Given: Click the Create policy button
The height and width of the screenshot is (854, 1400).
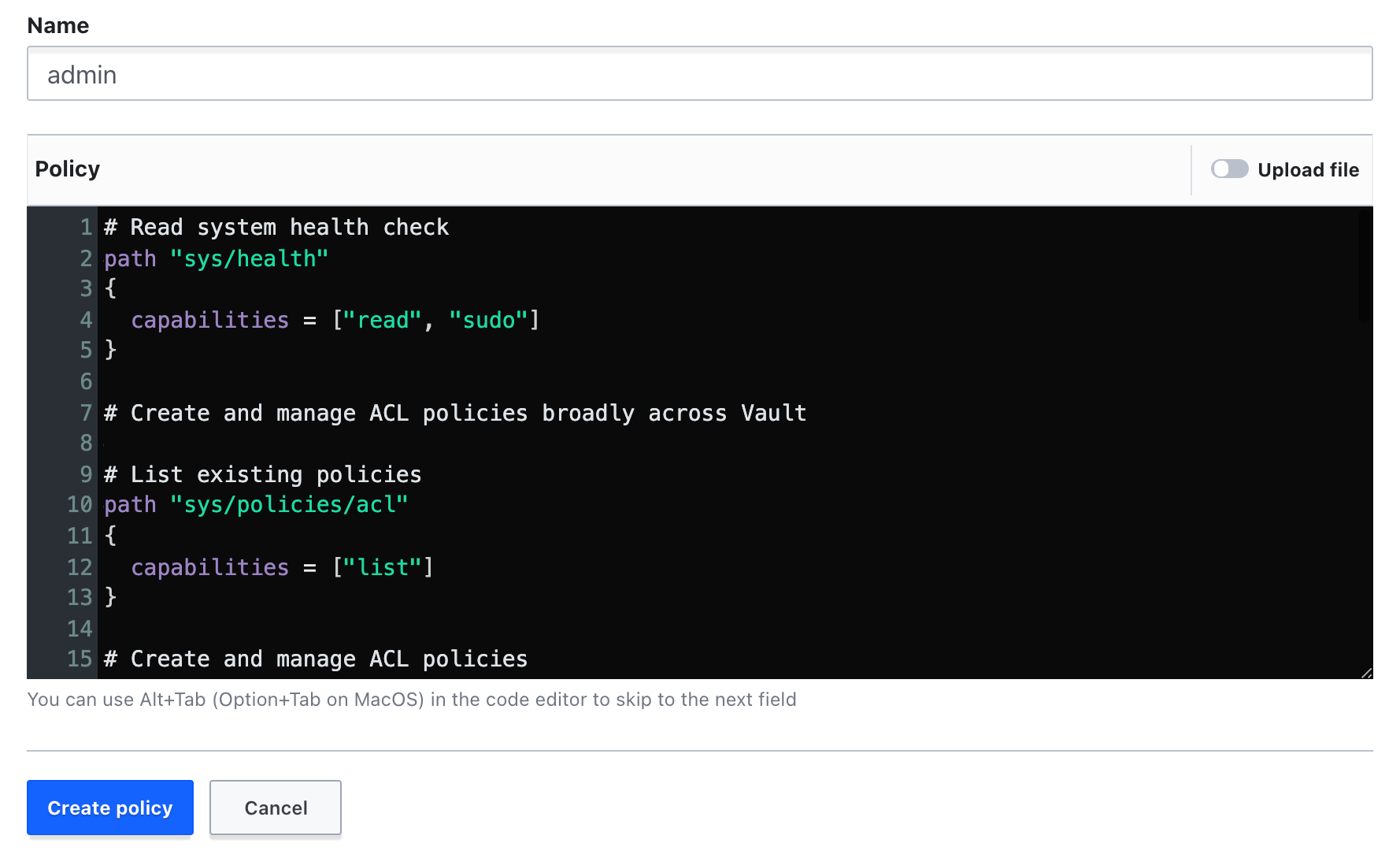Looking at the screenshot, I should [110, 808].
